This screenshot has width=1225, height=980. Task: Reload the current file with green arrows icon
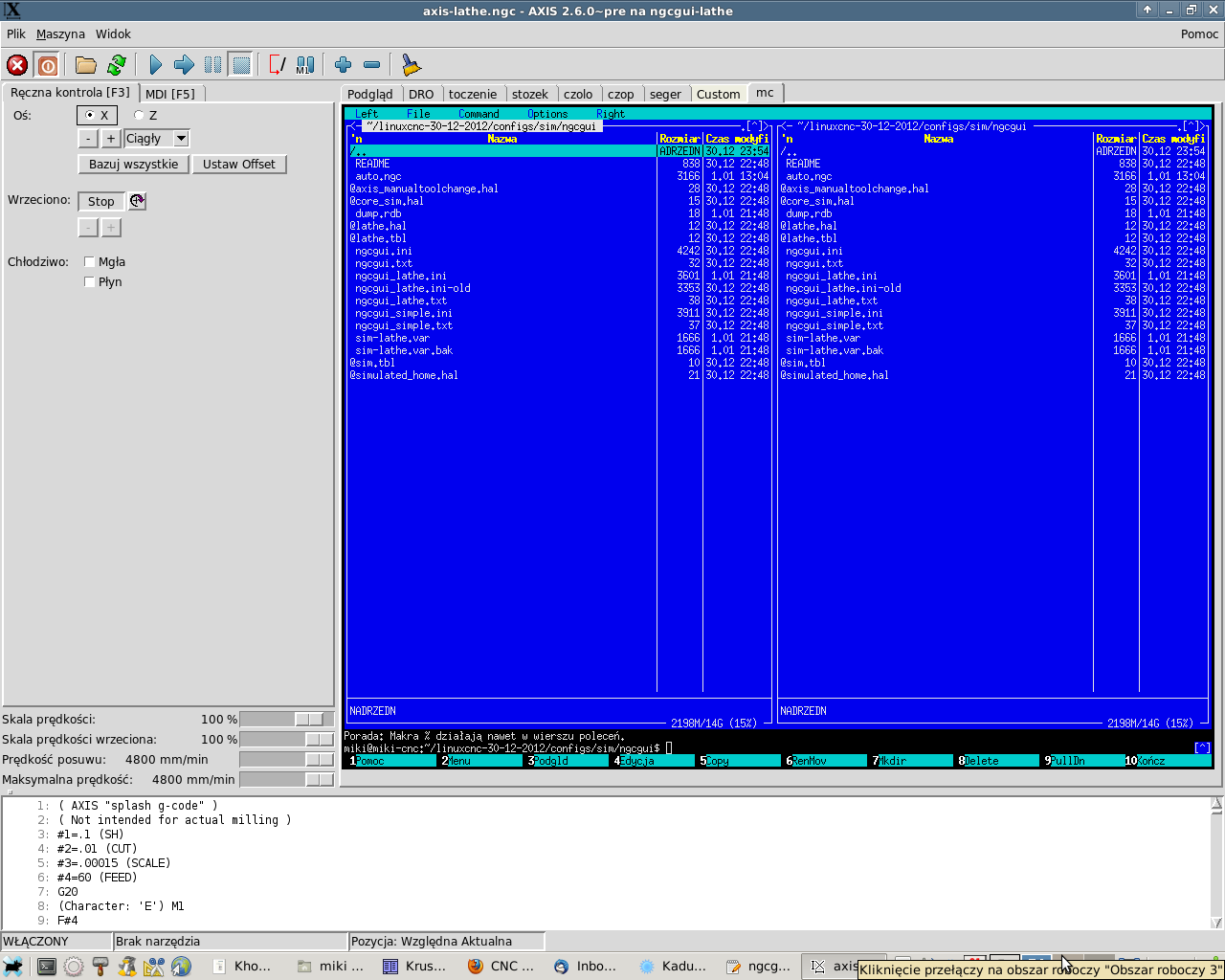point(117,65)
